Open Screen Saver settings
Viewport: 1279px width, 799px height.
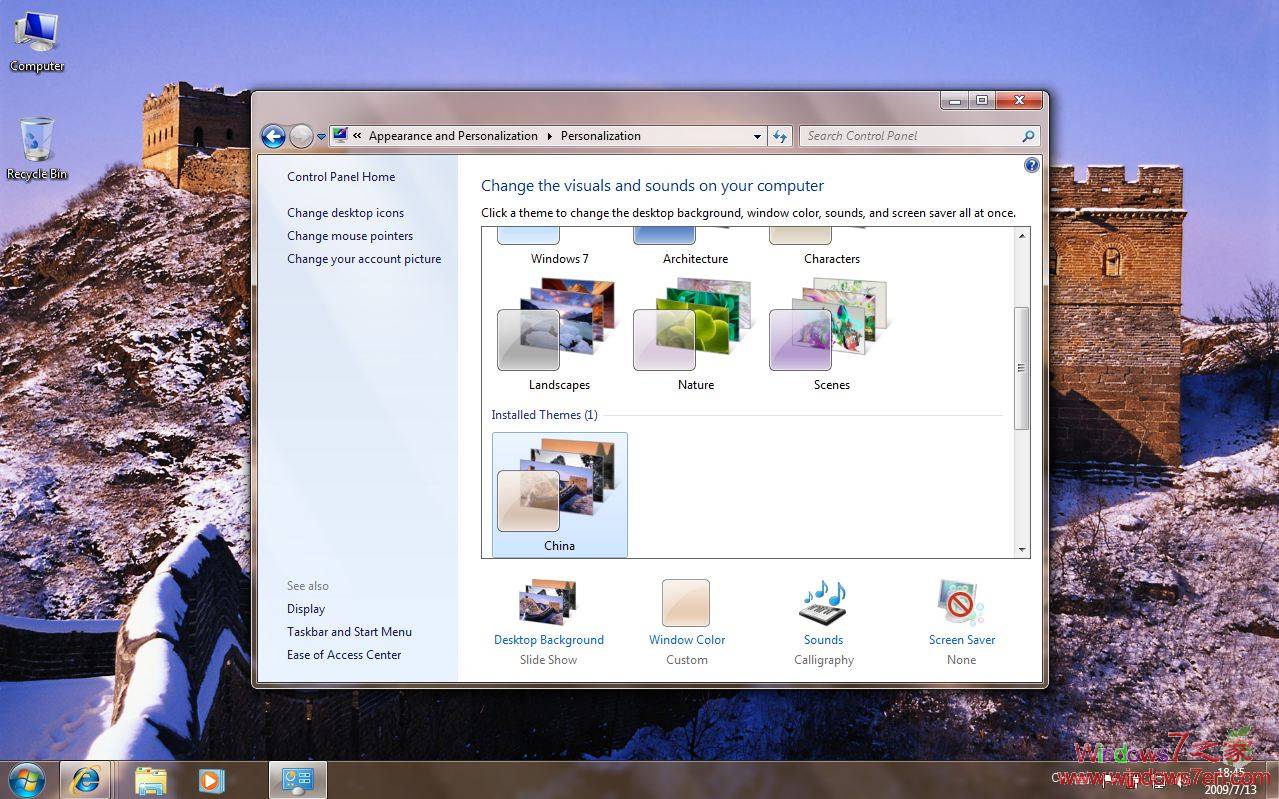tap(960, 602)
